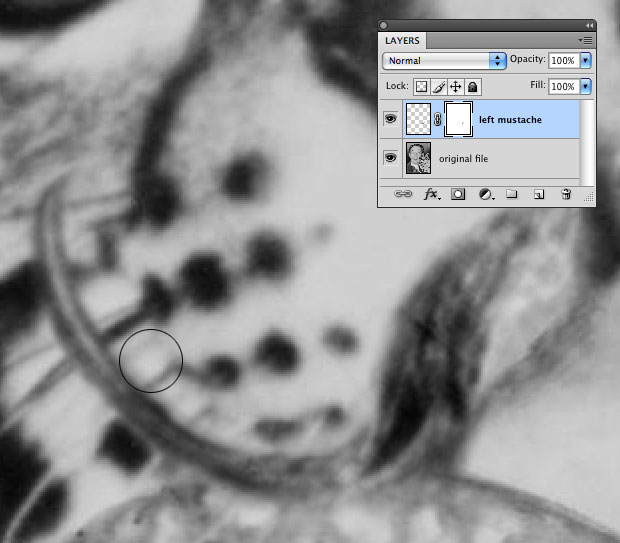Click the link layers chain icon
The image size is (620, 543).
point(403,195)
